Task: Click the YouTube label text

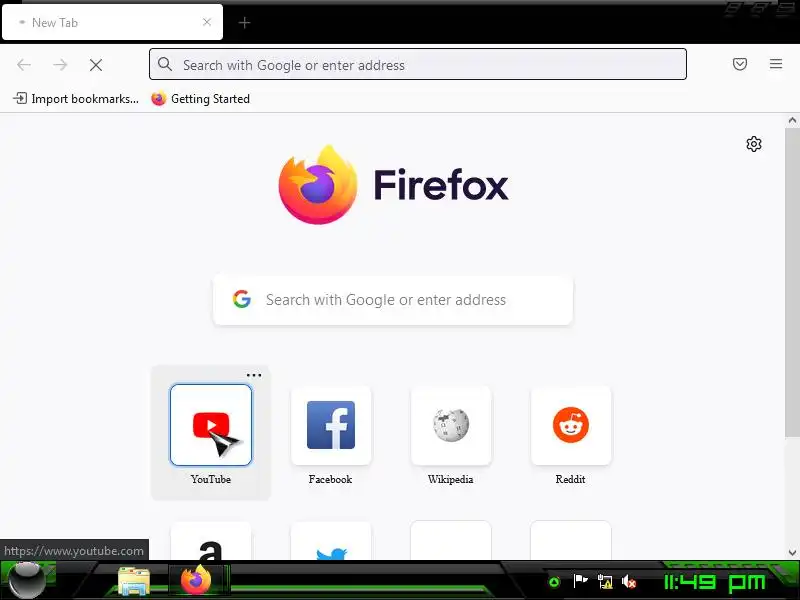Action: (211, 479)
